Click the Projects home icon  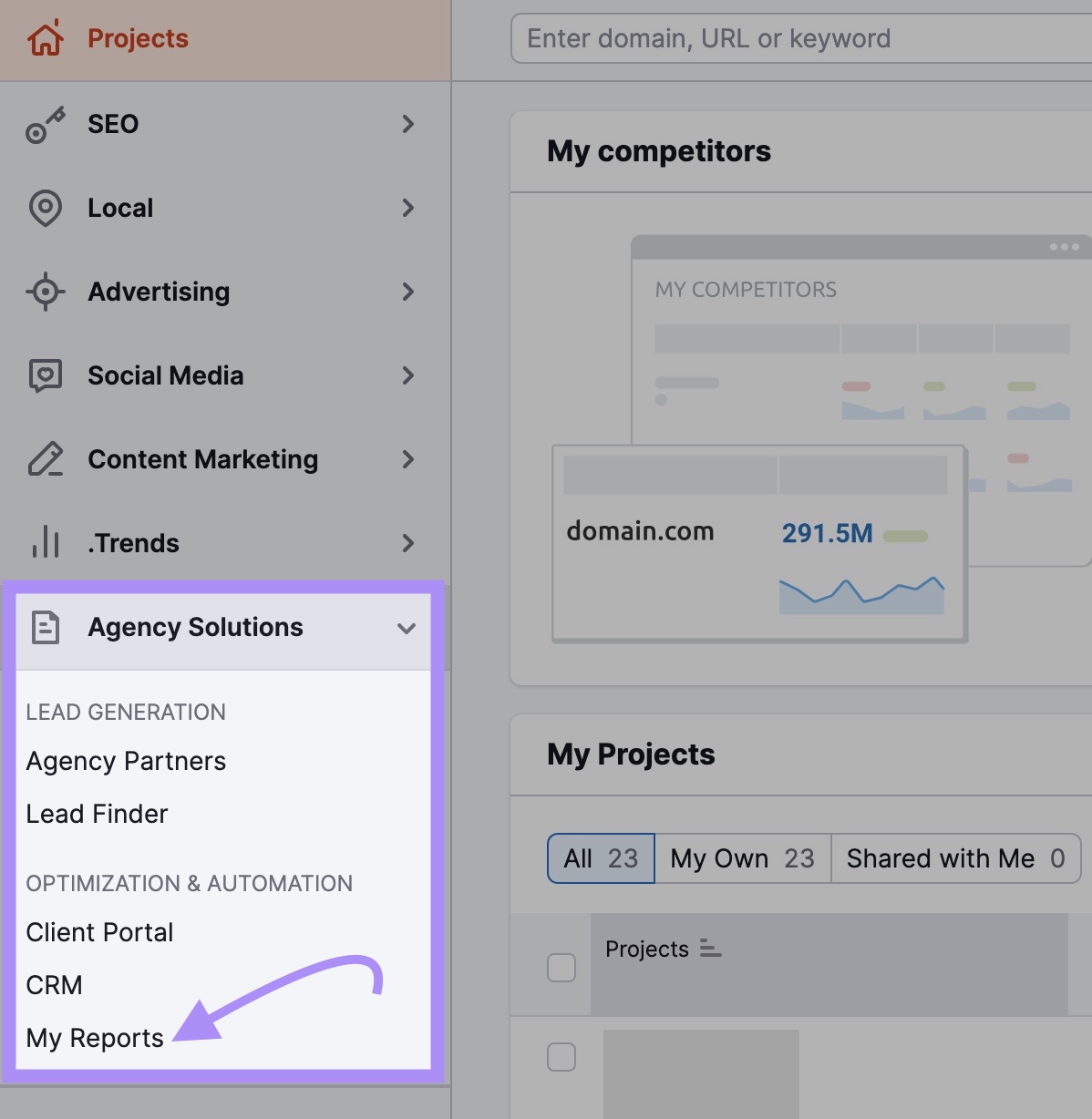(x=44, y=38)
